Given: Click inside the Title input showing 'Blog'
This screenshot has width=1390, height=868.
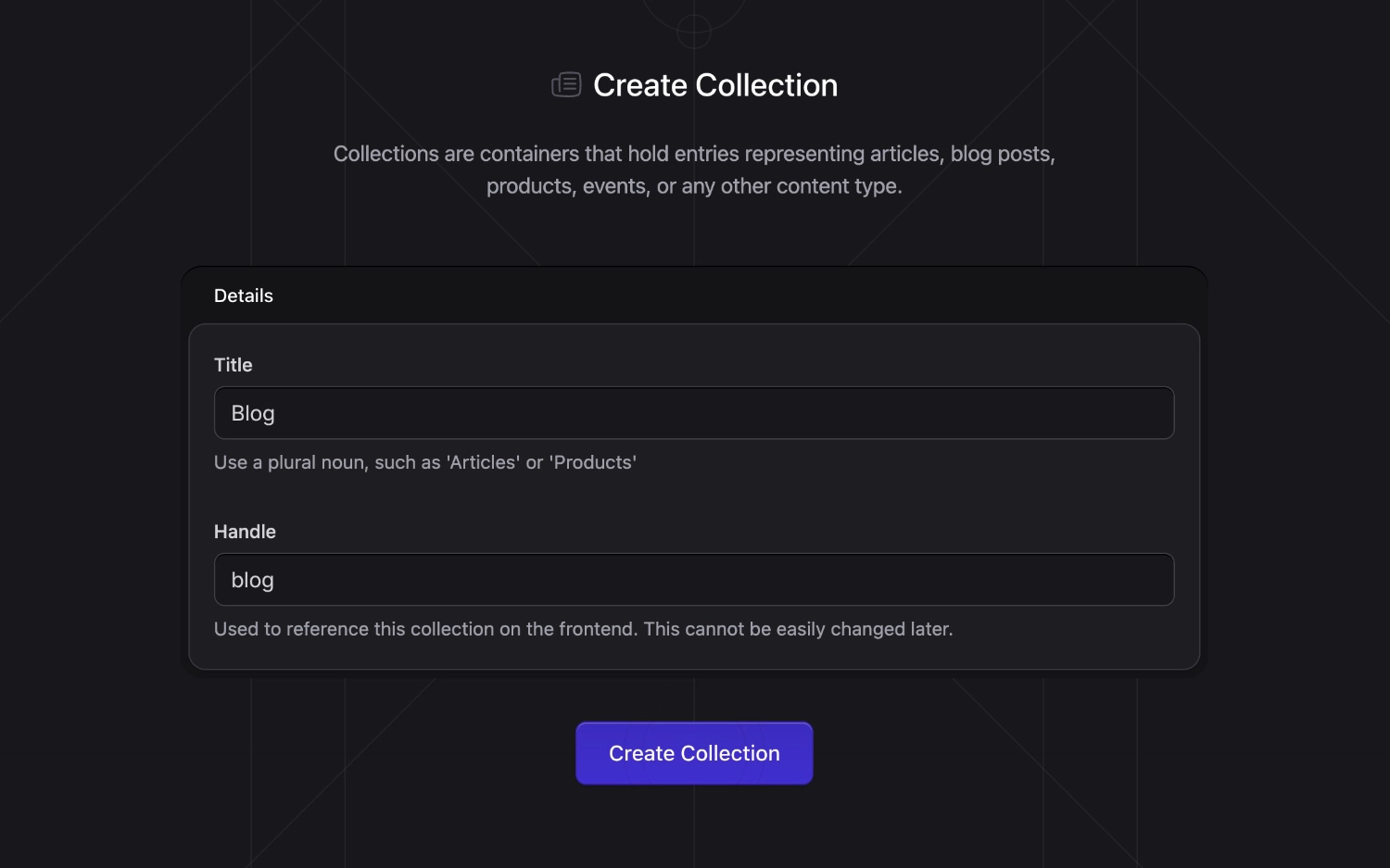Looking at the screenshot, I should pos(694,412).
